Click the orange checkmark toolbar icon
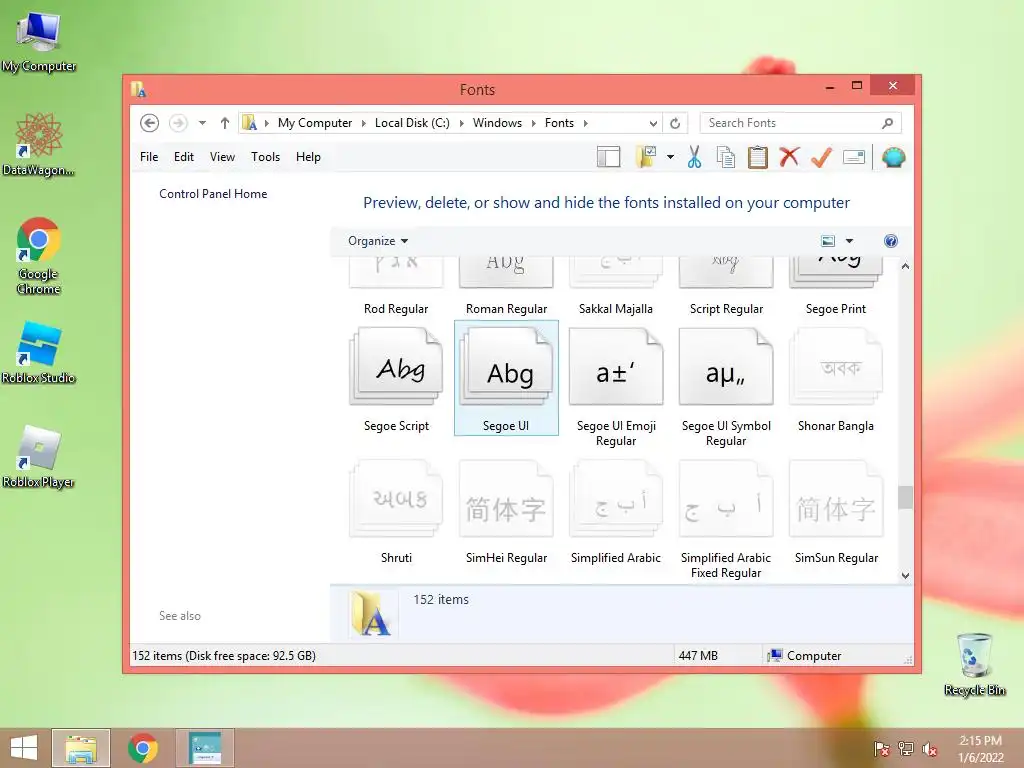1024x768 pixels. pyautogui.click(x=822, y=157)
